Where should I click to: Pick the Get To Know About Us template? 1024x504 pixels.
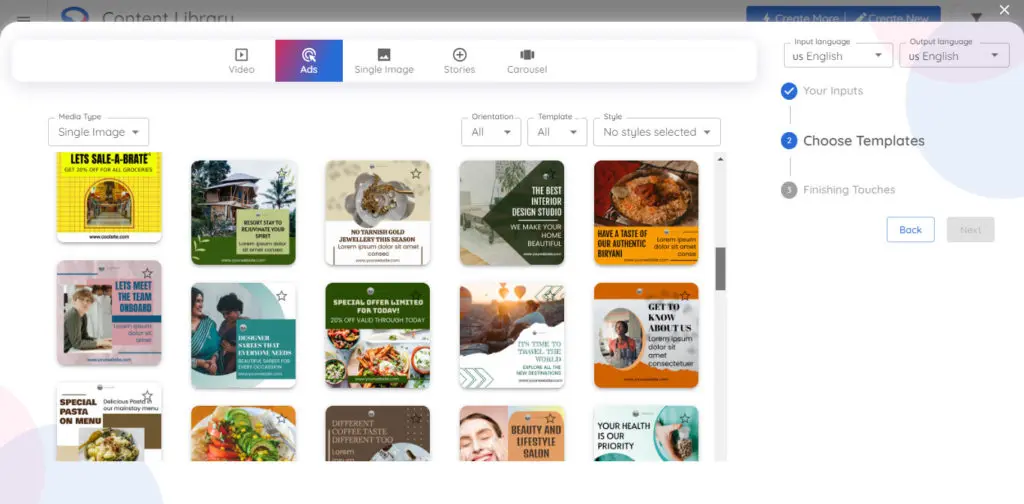click(x=646, y=336)
